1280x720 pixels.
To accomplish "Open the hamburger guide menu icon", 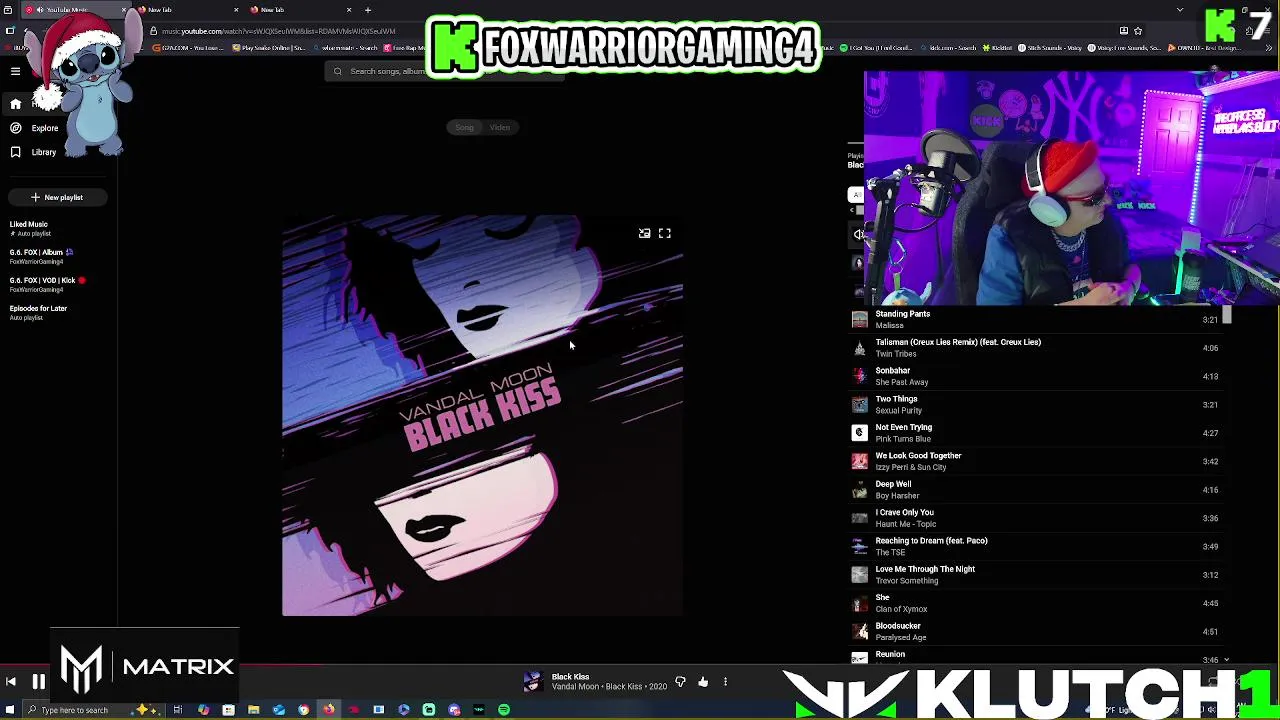I will tap(15, 71).
